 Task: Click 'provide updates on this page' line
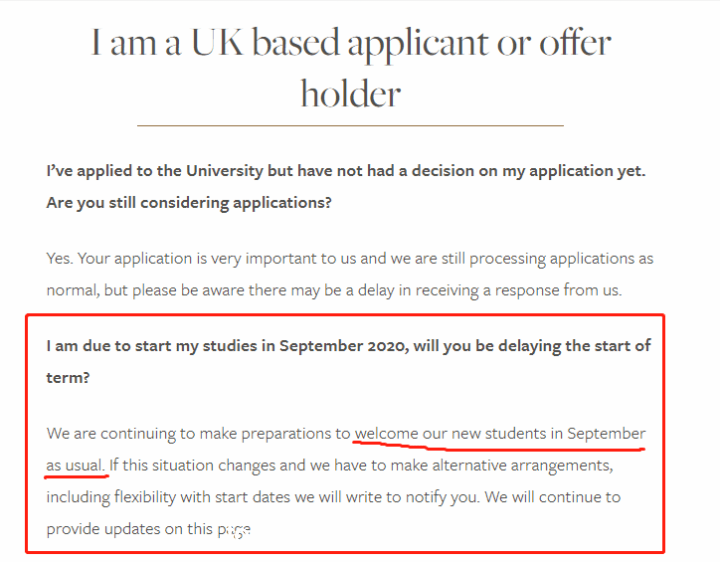pyautogui.click(x=148, y=529)
